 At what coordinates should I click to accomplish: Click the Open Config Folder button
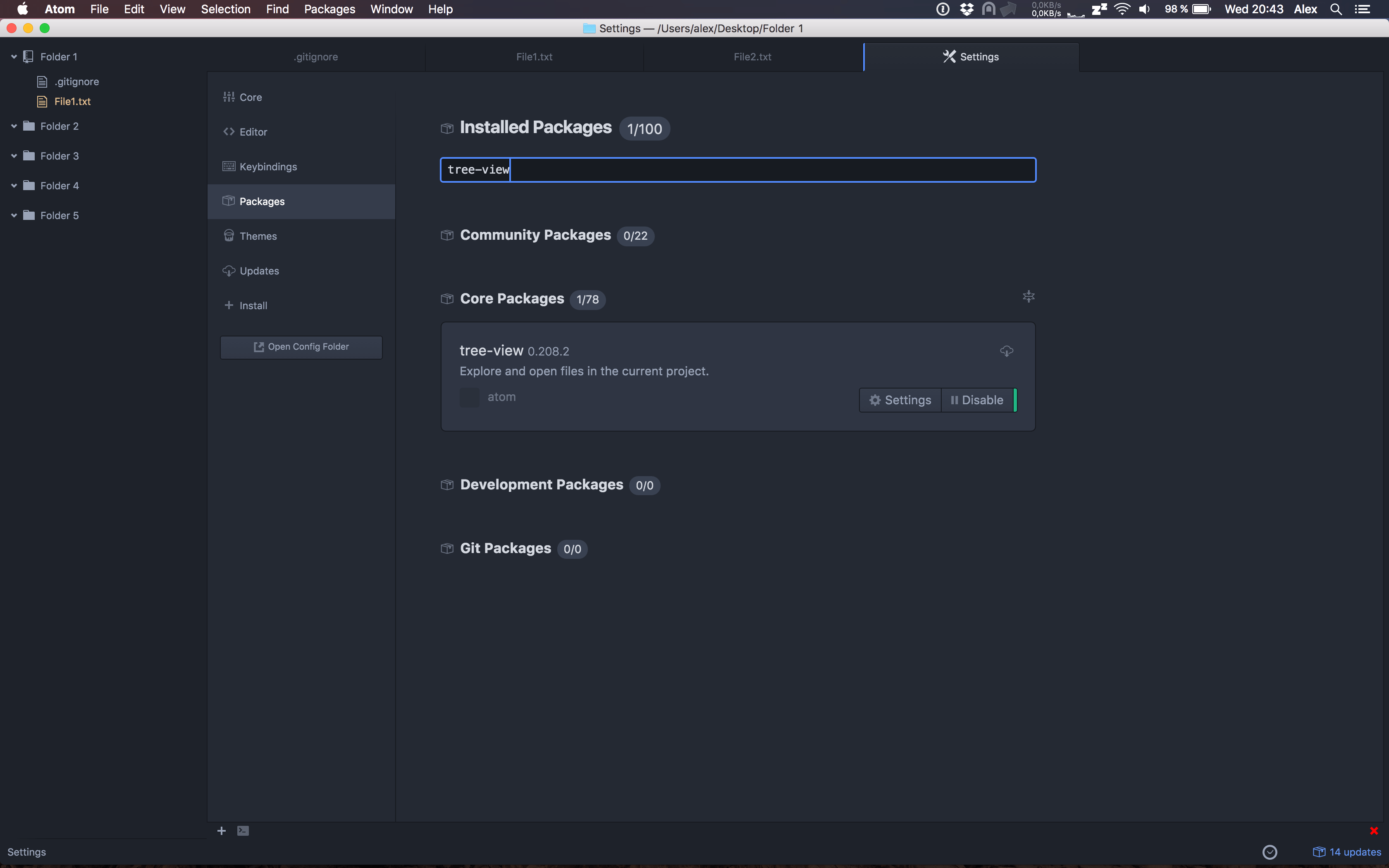[301, 347]
